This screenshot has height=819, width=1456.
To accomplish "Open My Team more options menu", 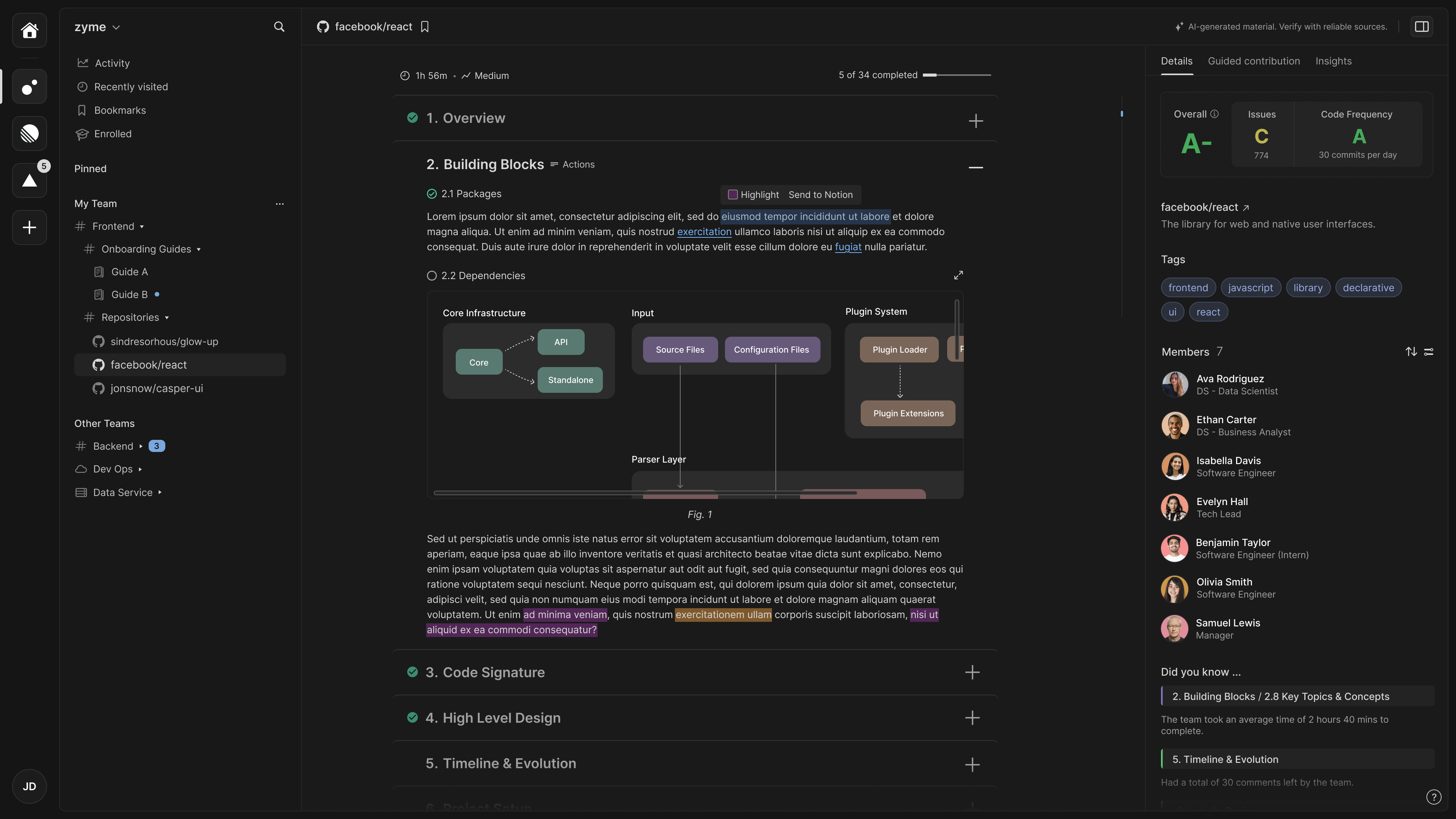I will pyautogui.click(x=279, y=204).
